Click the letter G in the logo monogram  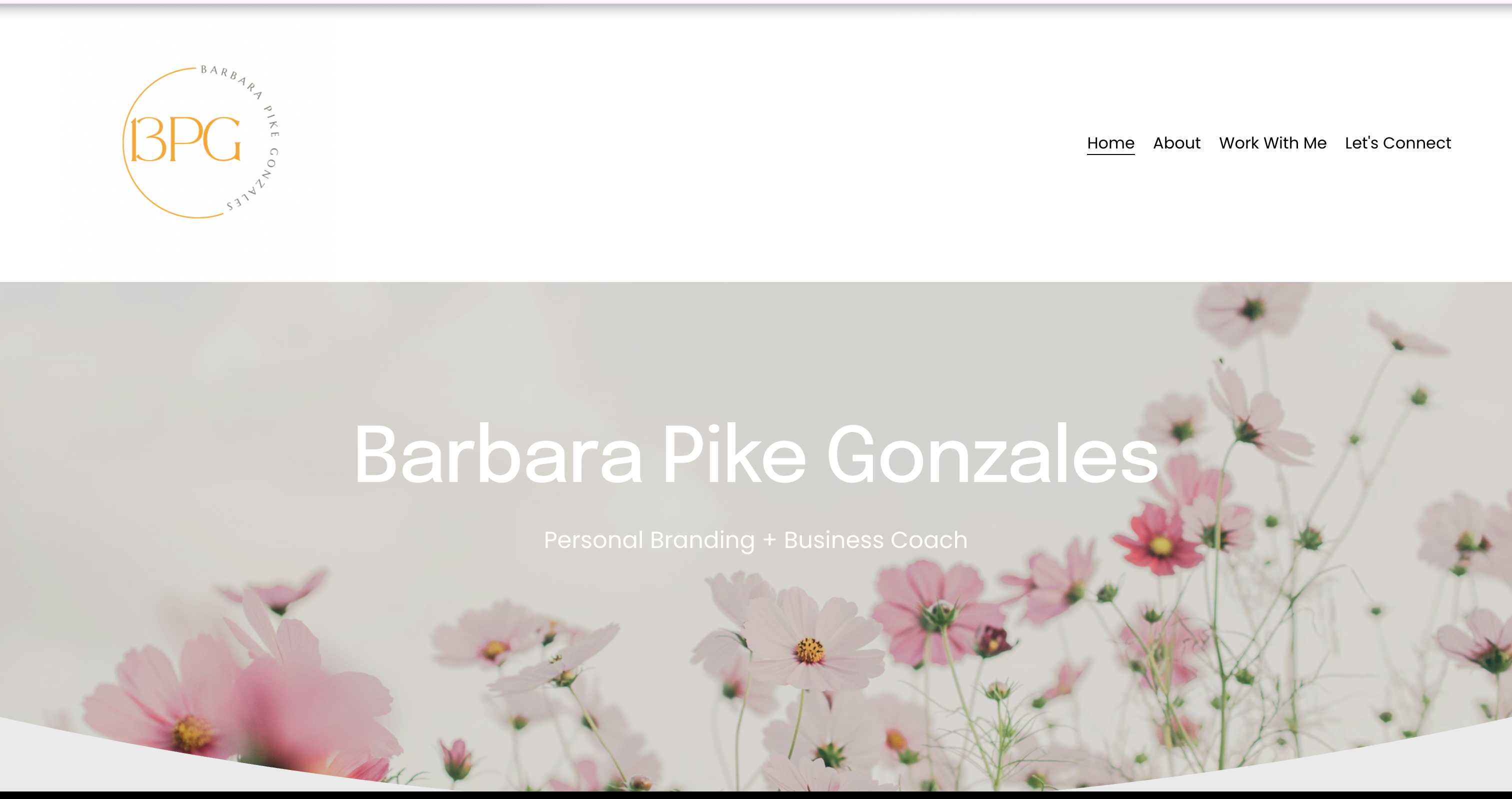222,138
